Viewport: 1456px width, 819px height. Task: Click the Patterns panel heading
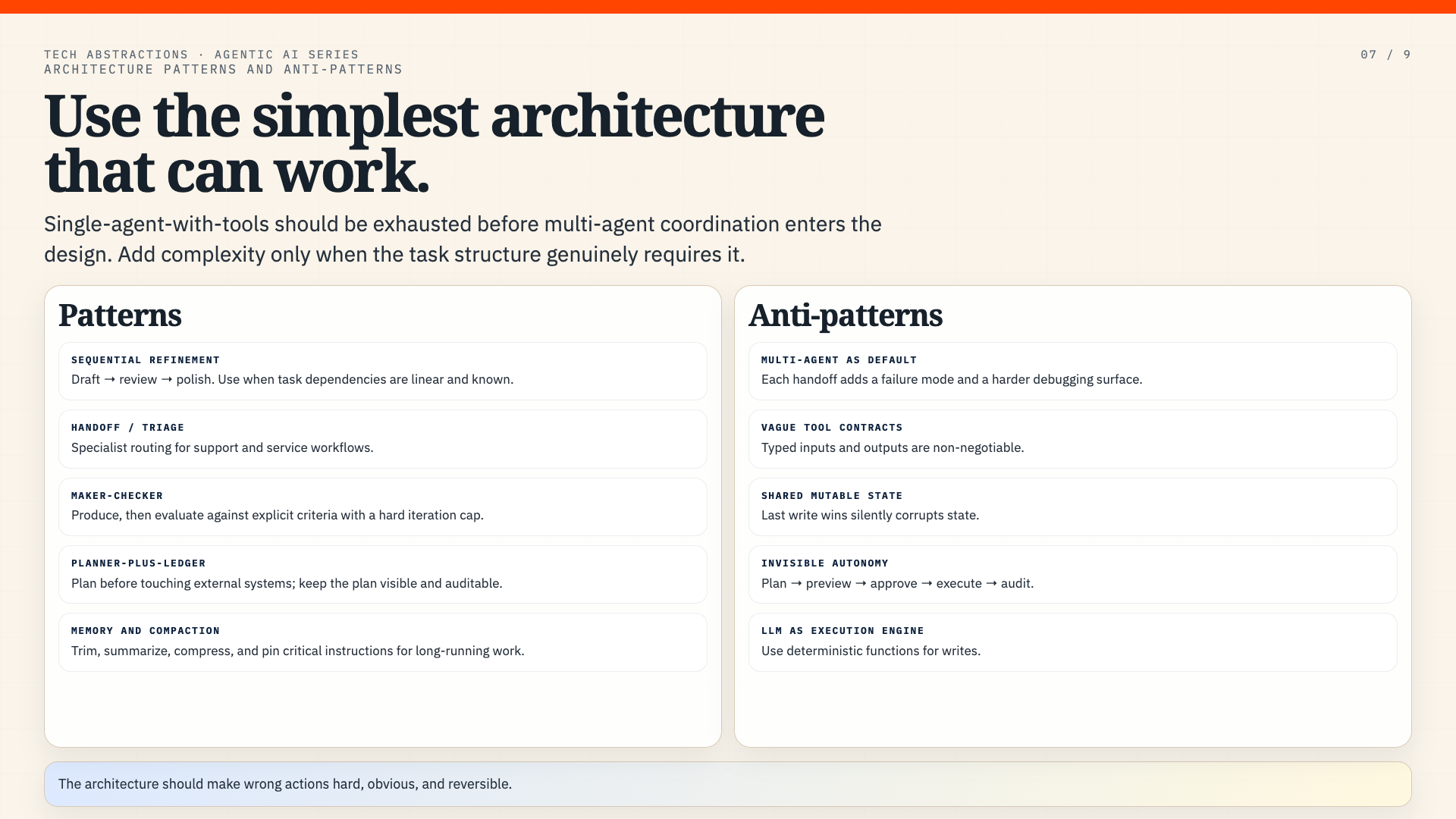120,315
